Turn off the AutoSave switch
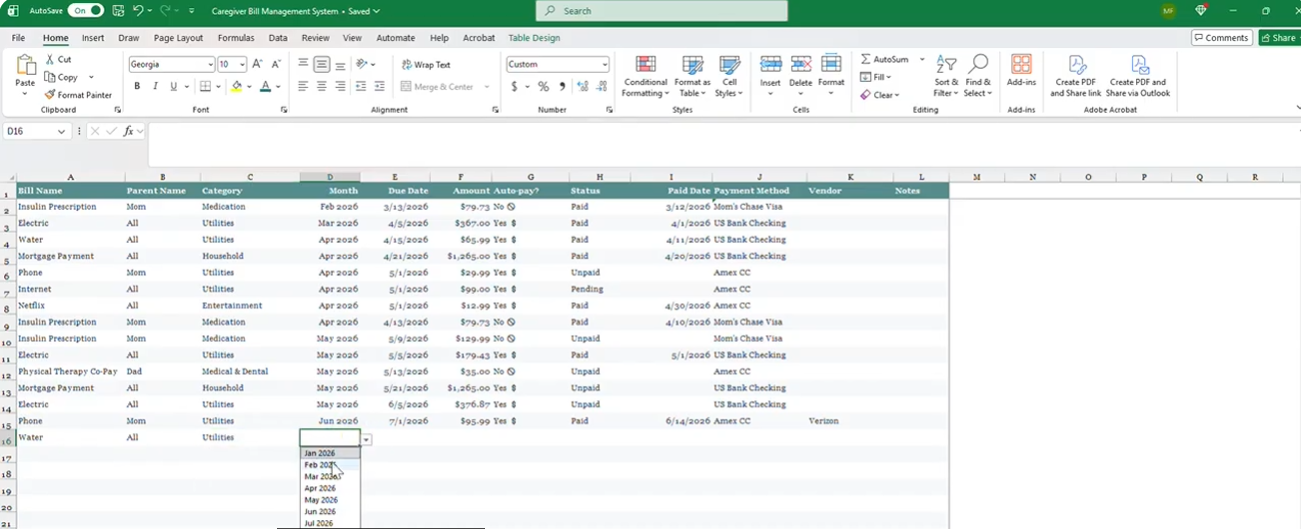The width and height of the screenshot is (1301, 529). 85,11
